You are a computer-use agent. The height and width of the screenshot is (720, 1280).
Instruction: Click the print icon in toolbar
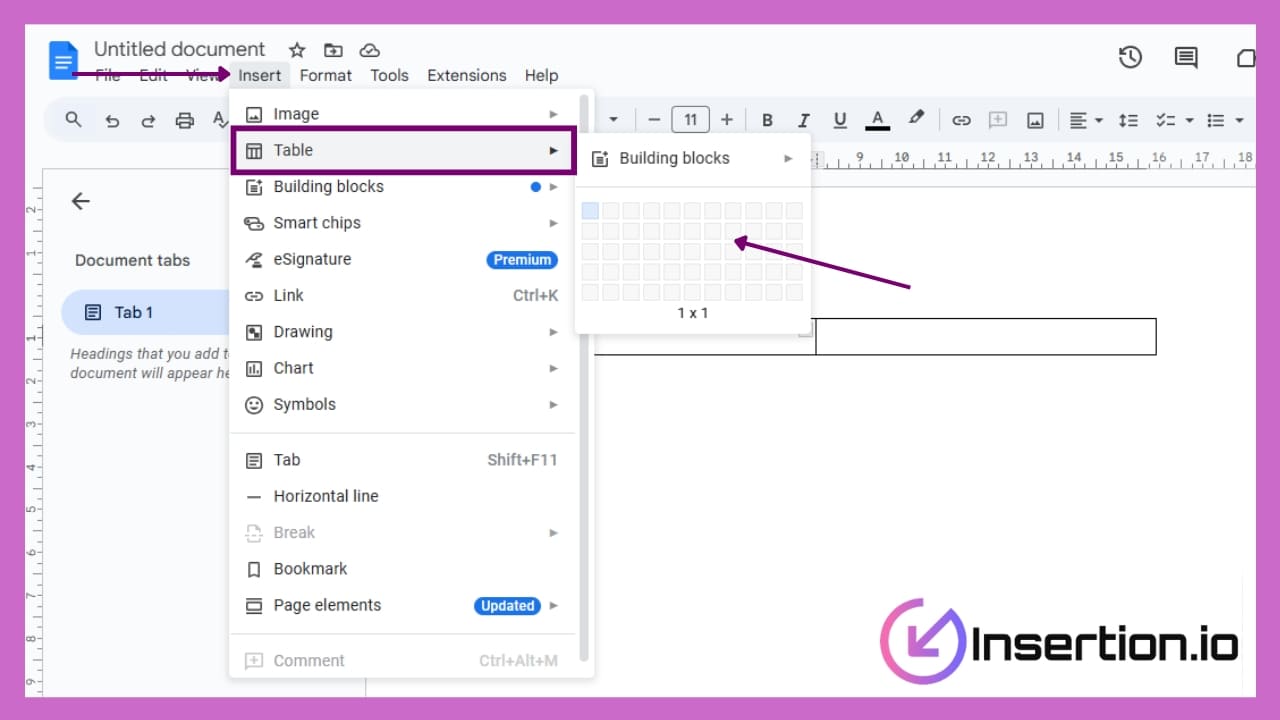click(184, 120)
